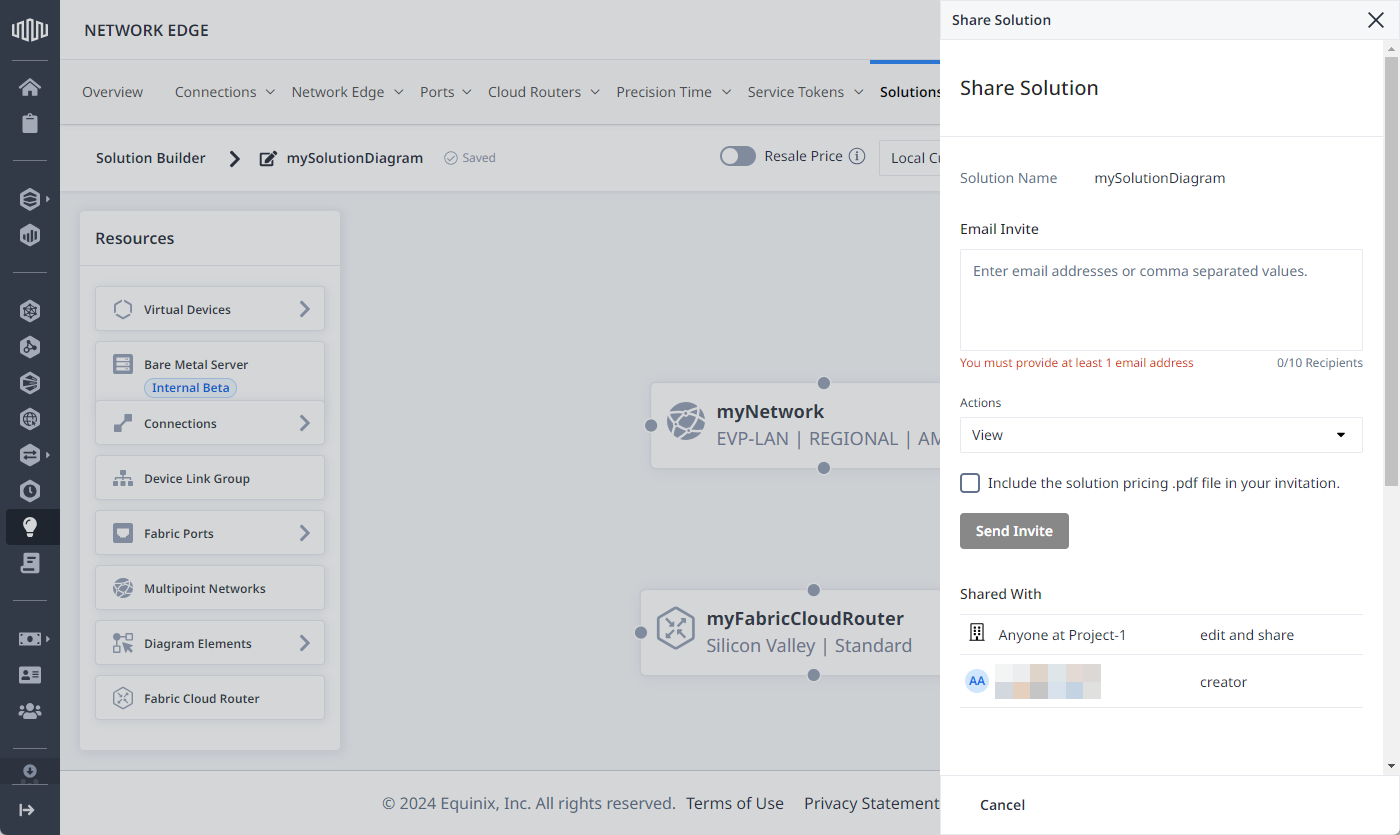Open the Precision Time navigation menu
The width and height of the screenshot is (1400, 835).
coord(674,92)
